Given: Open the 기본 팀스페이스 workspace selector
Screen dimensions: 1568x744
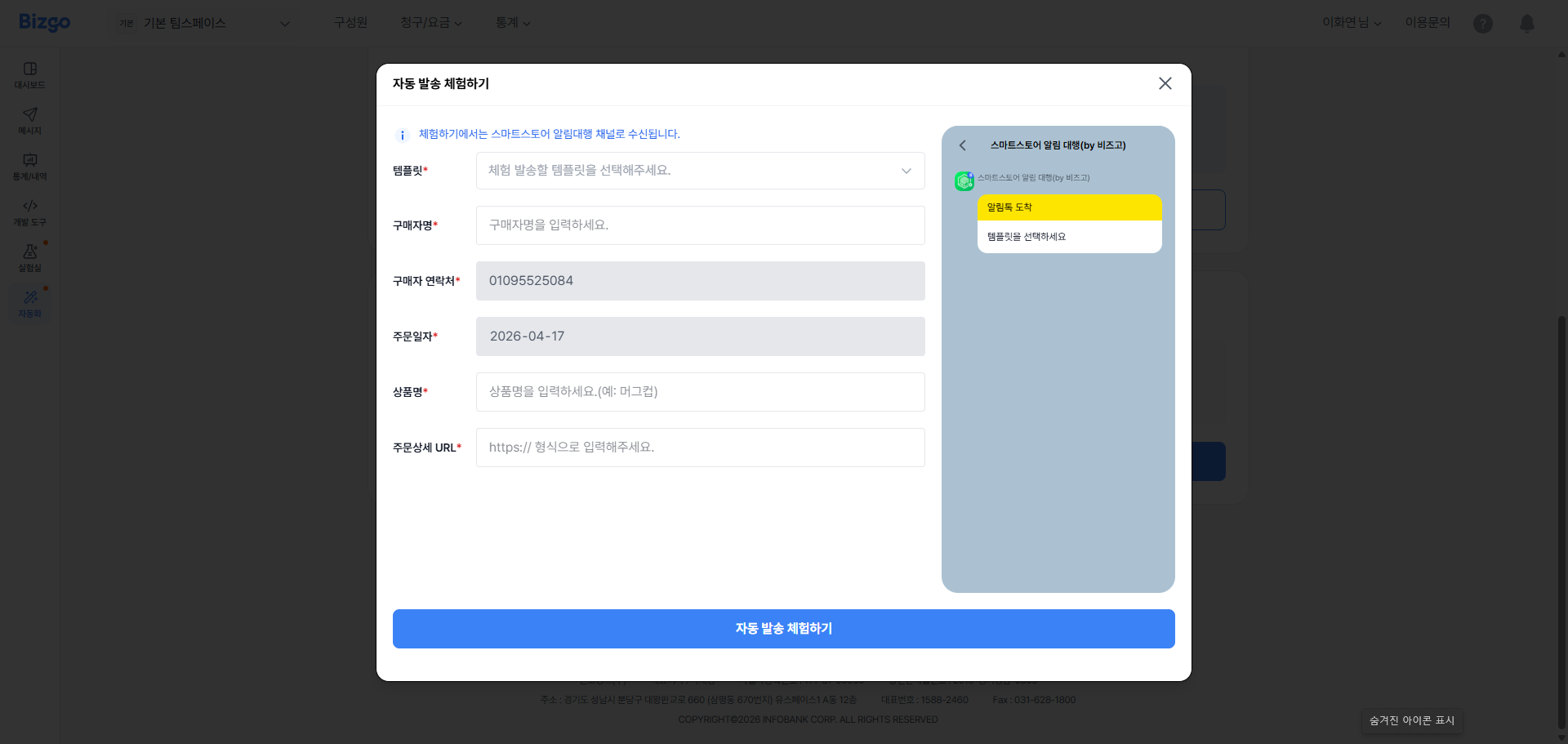Looking at the screenshot, I should coord(206,23).
